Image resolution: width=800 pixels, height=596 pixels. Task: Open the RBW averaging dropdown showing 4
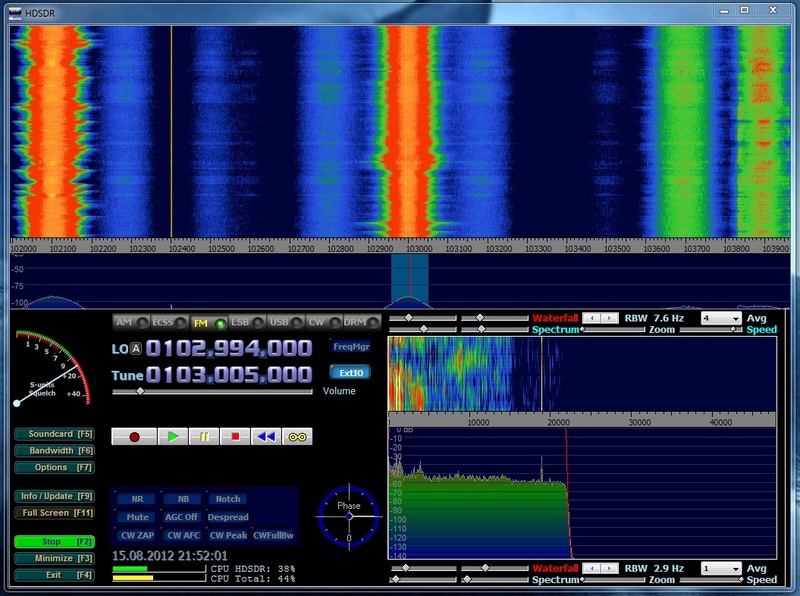pyautogui.click(x=722, y=317)
